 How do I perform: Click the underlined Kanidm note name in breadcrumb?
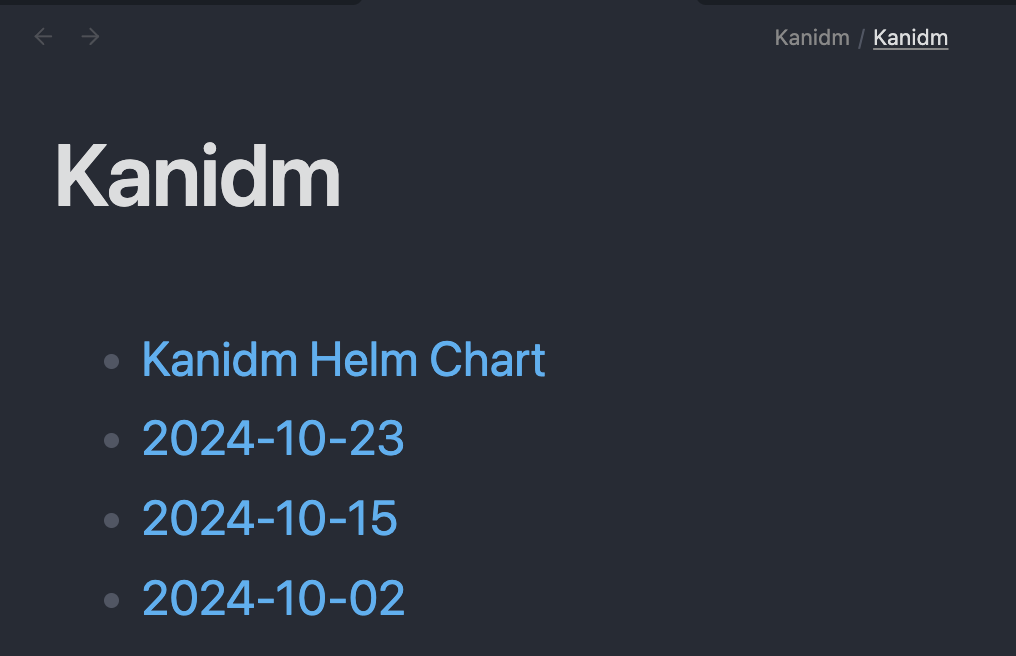coord(910,38)
